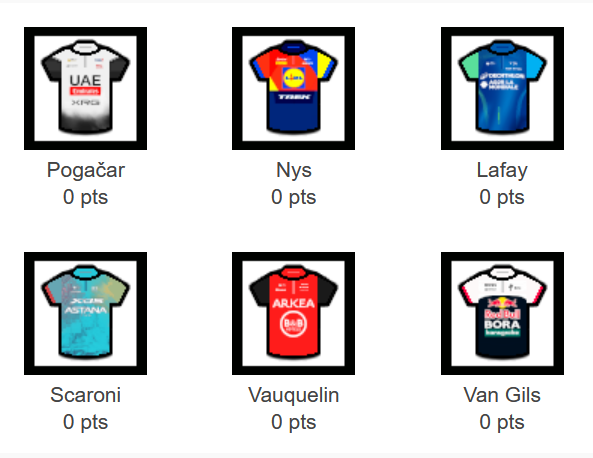Viewport: 593px width, 458px height.
Task: Click 0 pts under Scaroni
Action: tap(85, 422)
